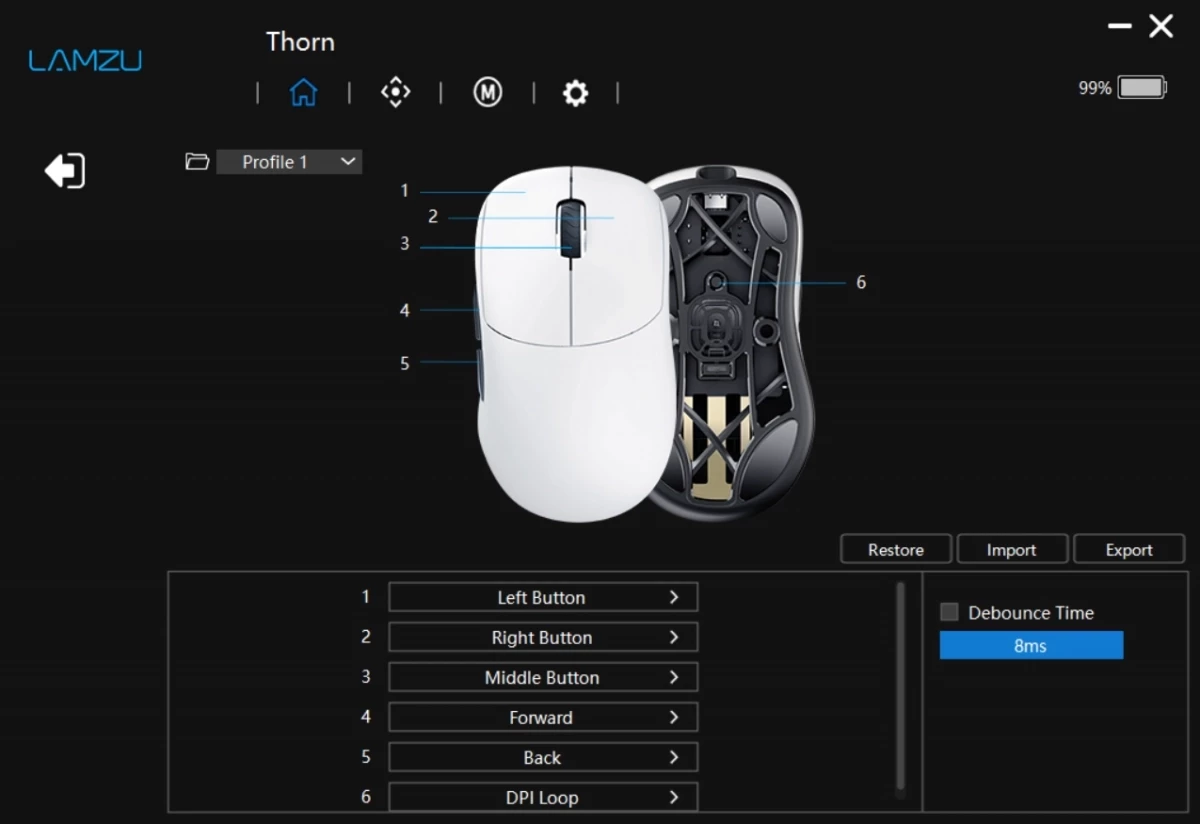The image size is (1200, 824).
Task: Click the Thorn device name
Action: (300, 42)
